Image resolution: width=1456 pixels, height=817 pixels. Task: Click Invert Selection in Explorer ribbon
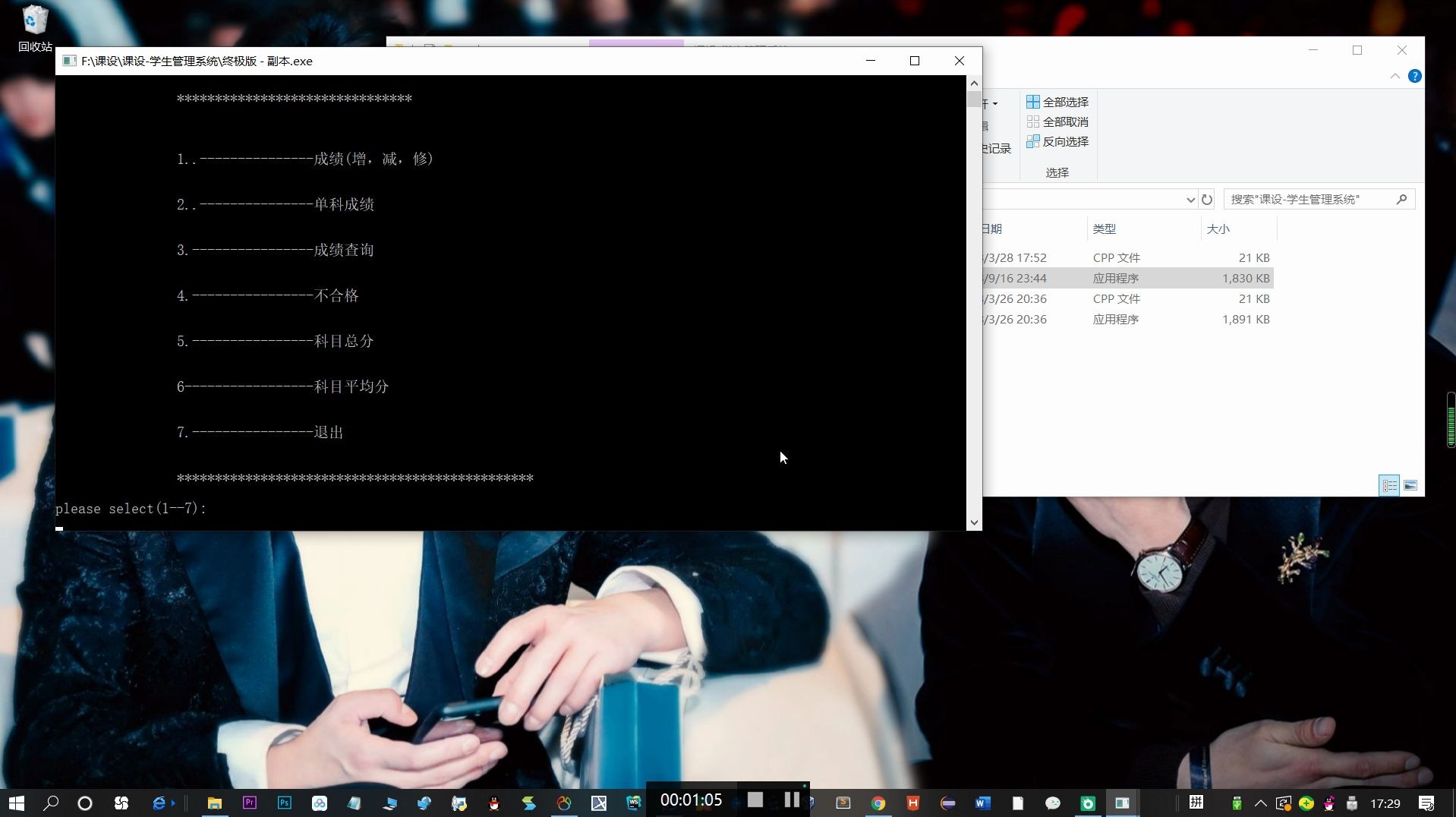pos(1057,141)
